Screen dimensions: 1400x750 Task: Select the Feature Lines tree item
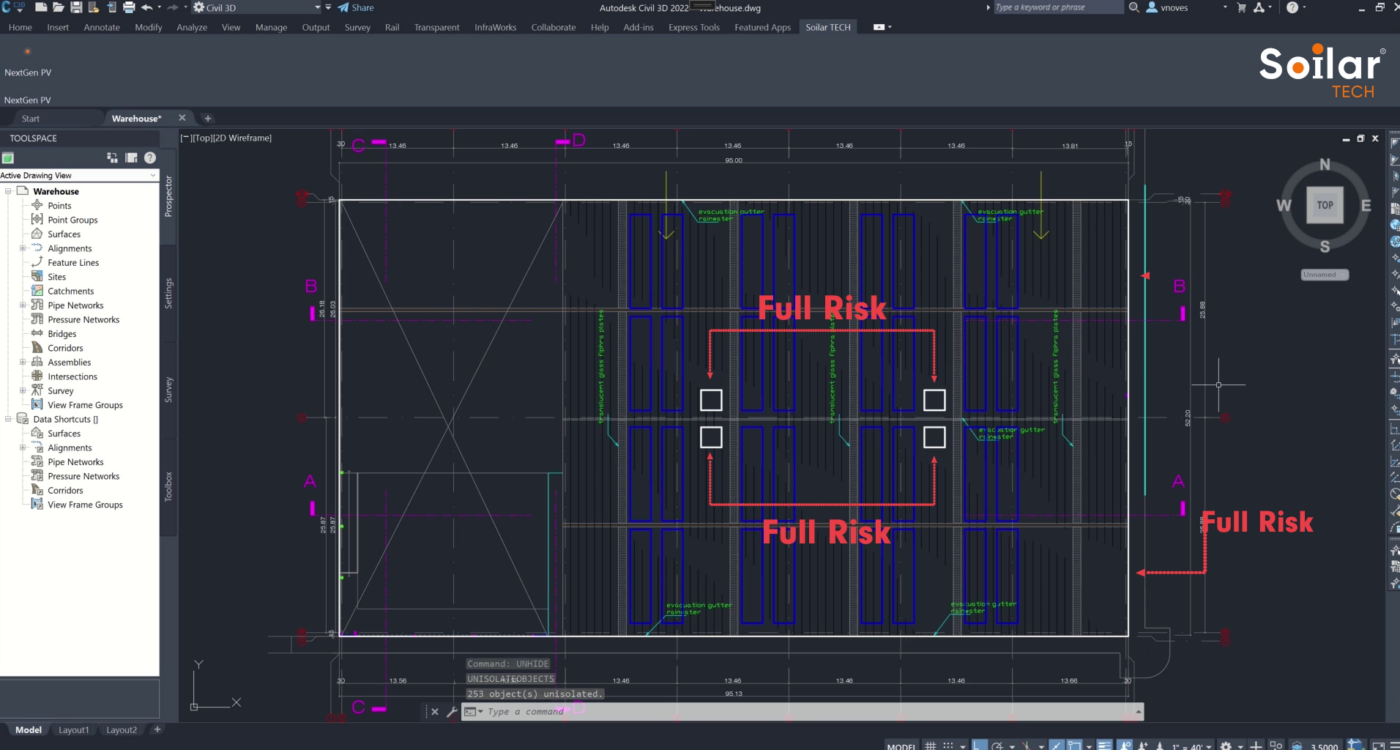[73, 263]
